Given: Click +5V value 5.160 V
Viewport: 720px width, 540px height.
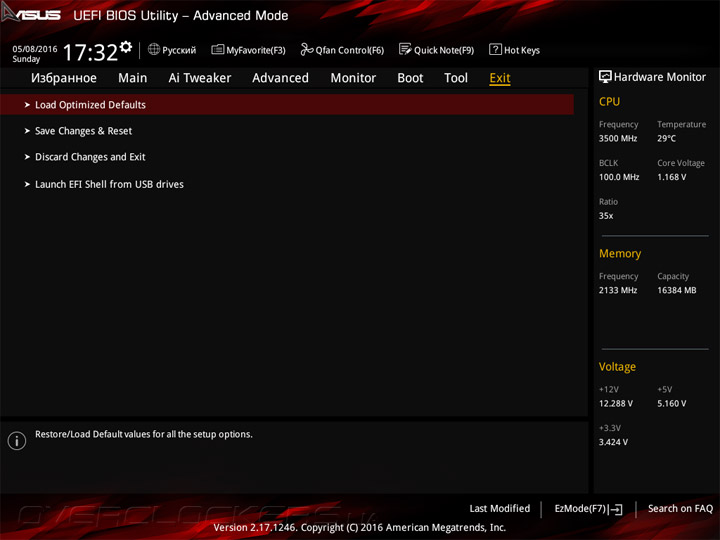Looking at the screenshot, I should tap(672, 404).
